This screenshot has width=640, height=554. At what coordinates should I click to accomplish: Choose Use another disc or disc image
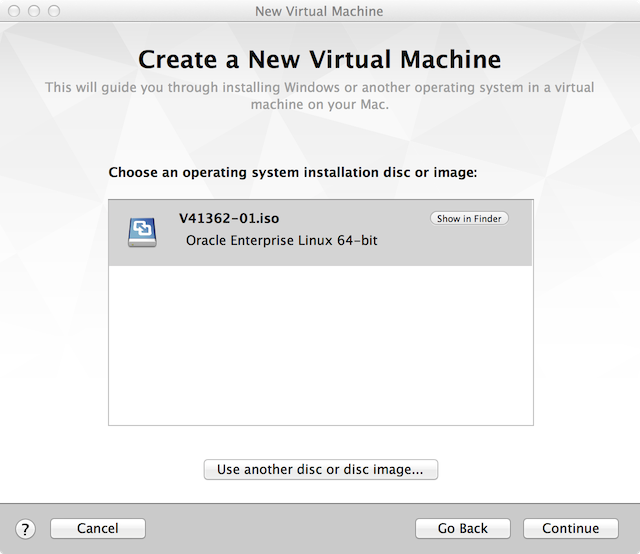point(321,469)
